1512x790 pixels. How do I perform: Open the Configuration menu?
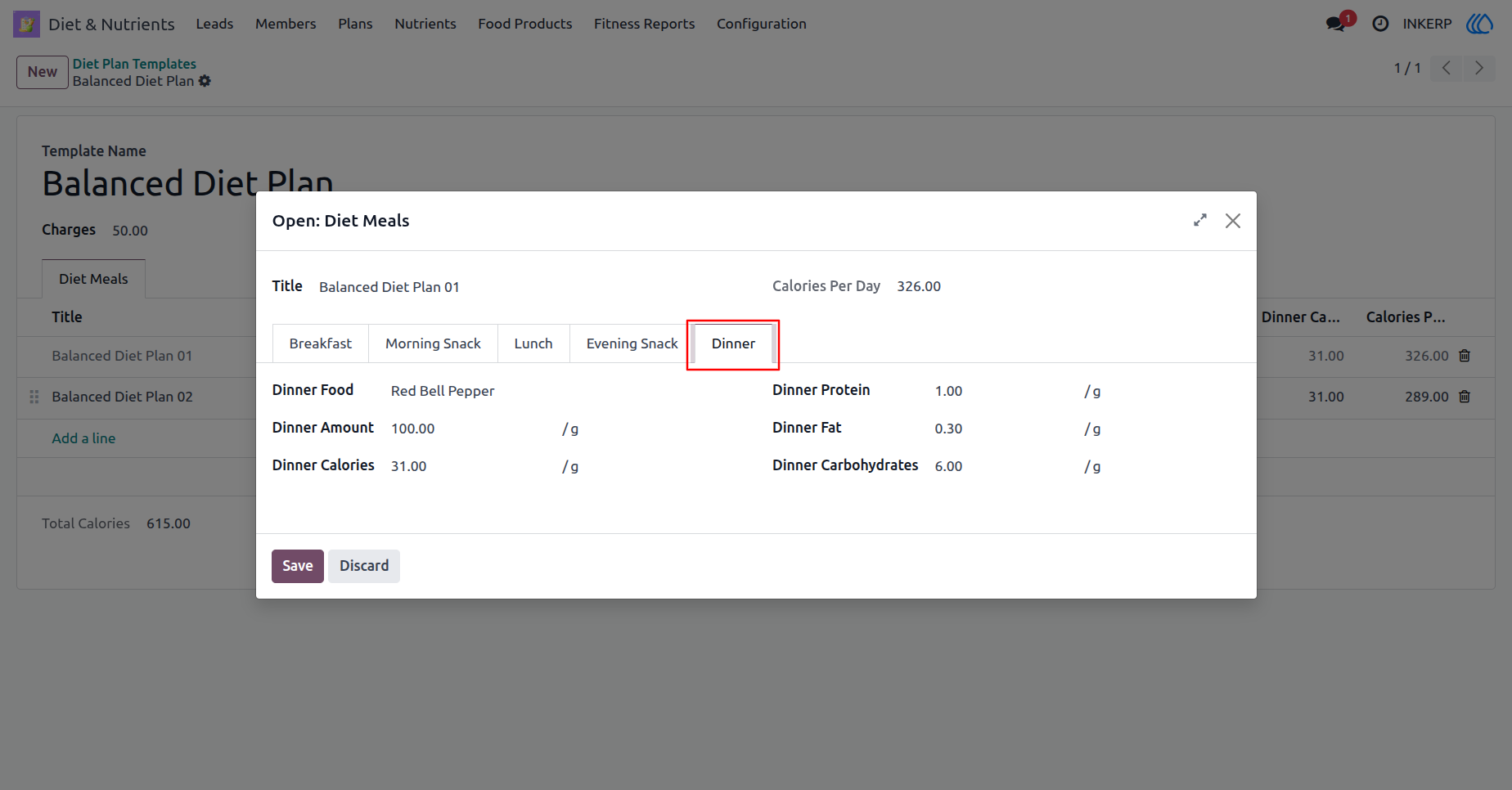(762, 24)
